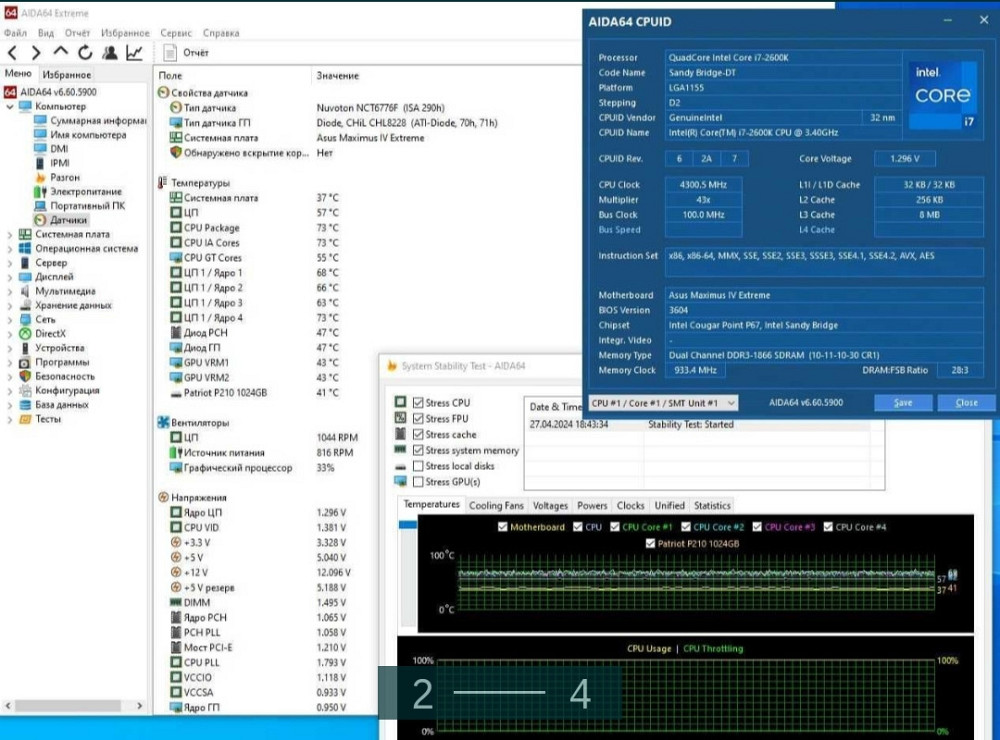
Task: Click the back arrow toolbar icon
Action: [13, 53]
